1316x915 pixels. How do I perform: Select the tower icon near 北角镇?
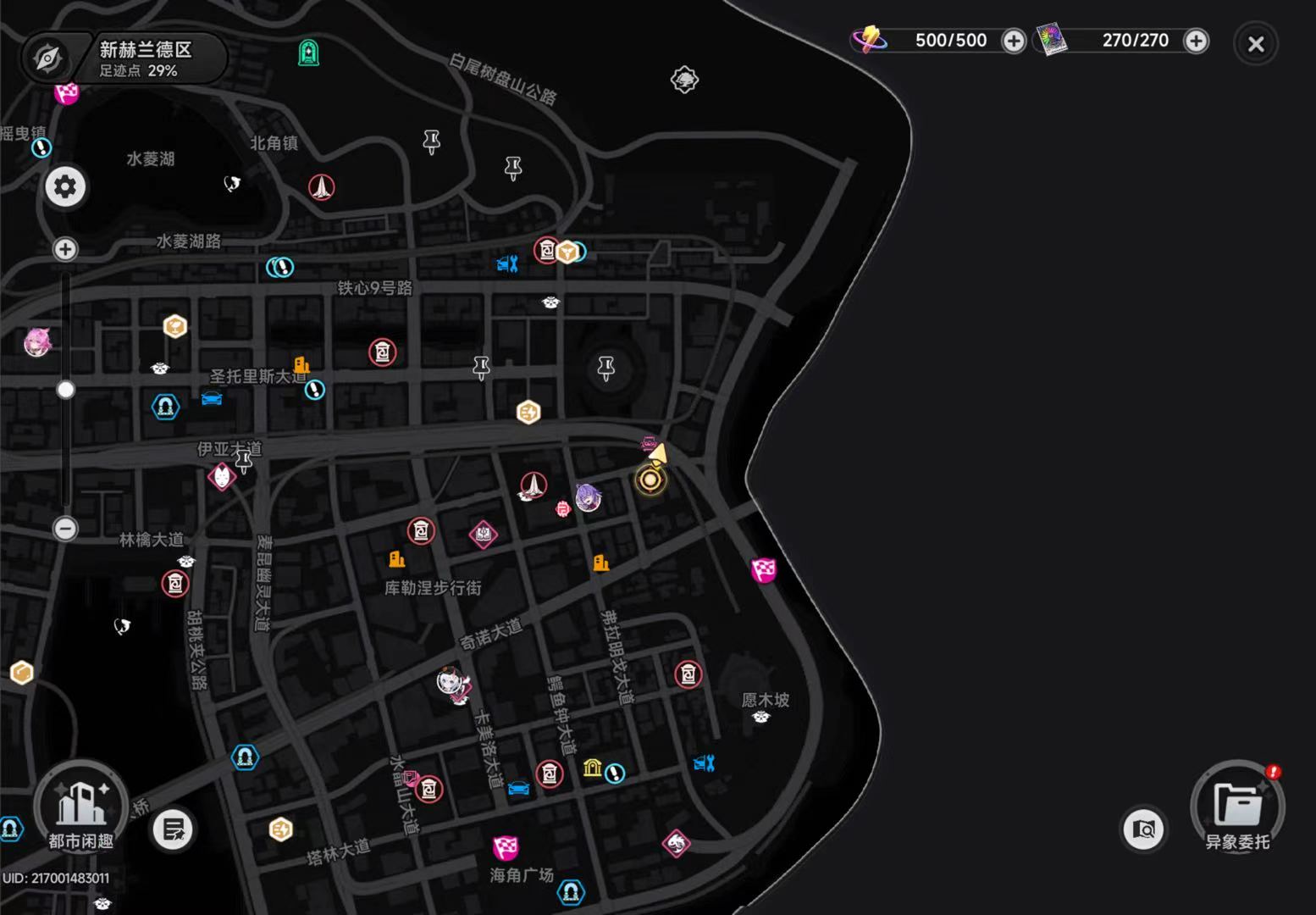point(322,187)
